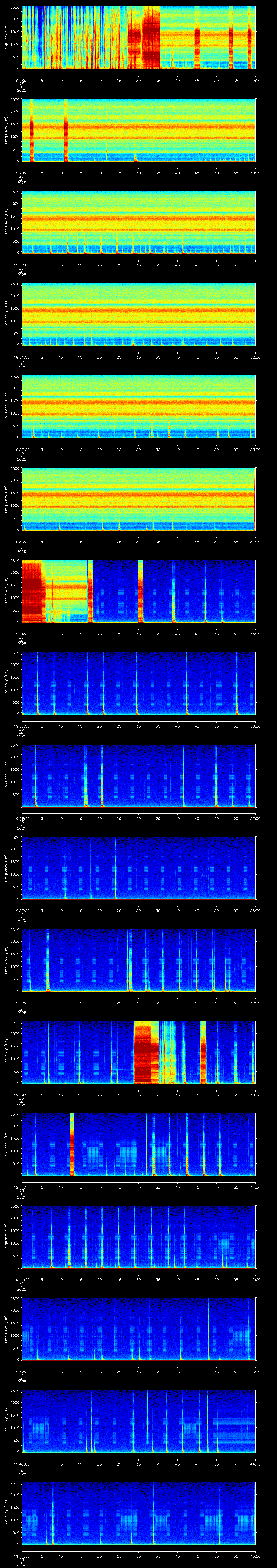Select the spectrogram panel starting at 19:35:00

(138, 683)
